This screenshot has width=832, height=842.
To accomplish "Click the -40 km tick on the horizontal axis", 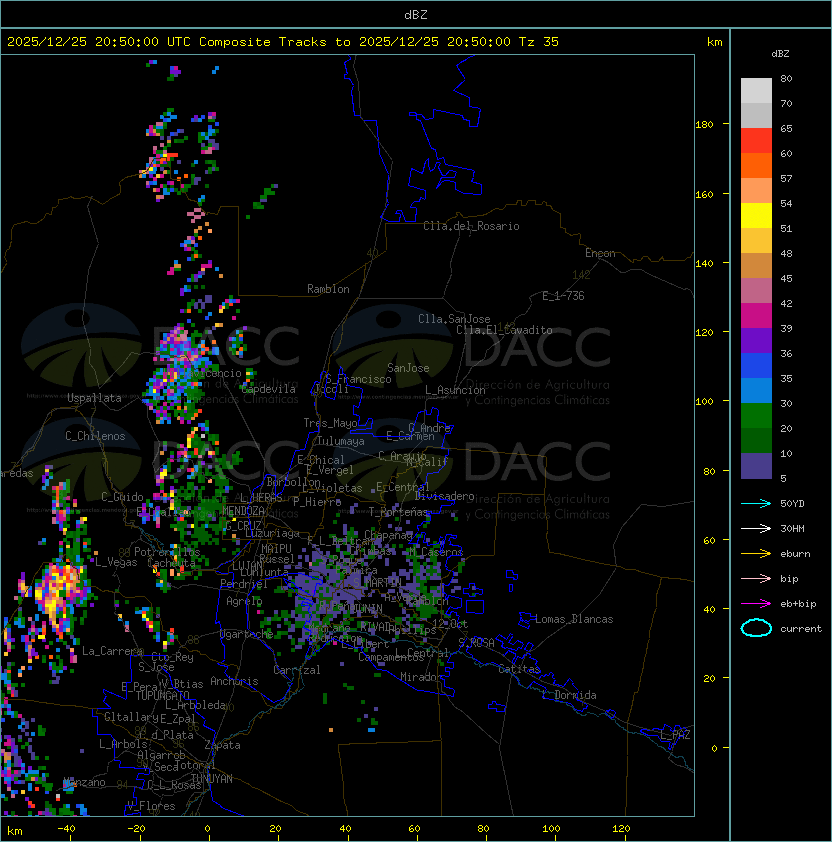I will pos(66,829).
